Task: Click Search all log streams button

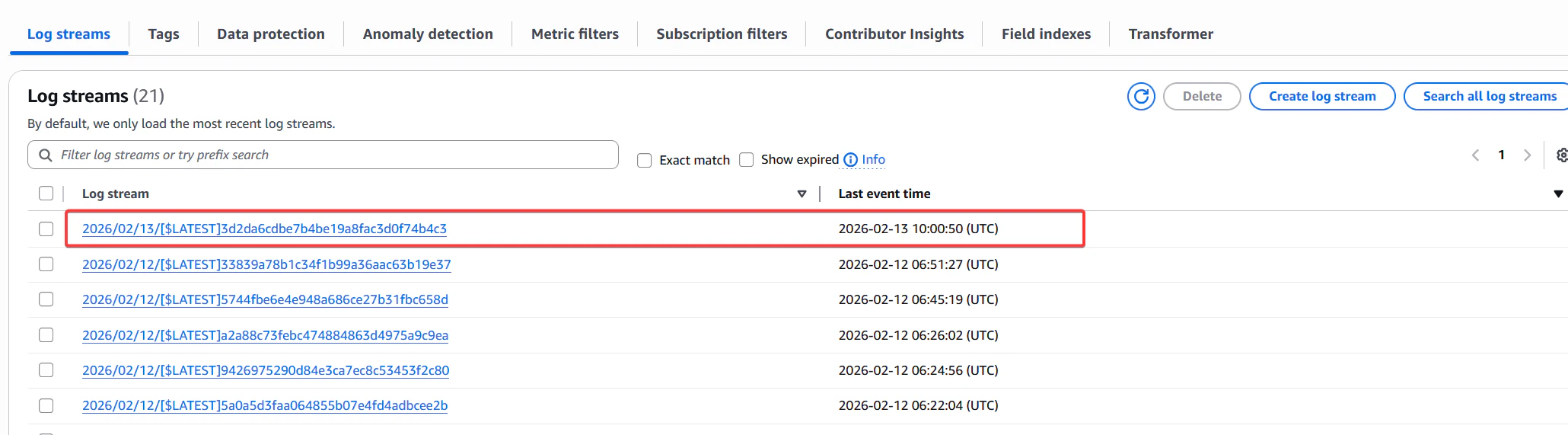Action: tap(1486, 97)
